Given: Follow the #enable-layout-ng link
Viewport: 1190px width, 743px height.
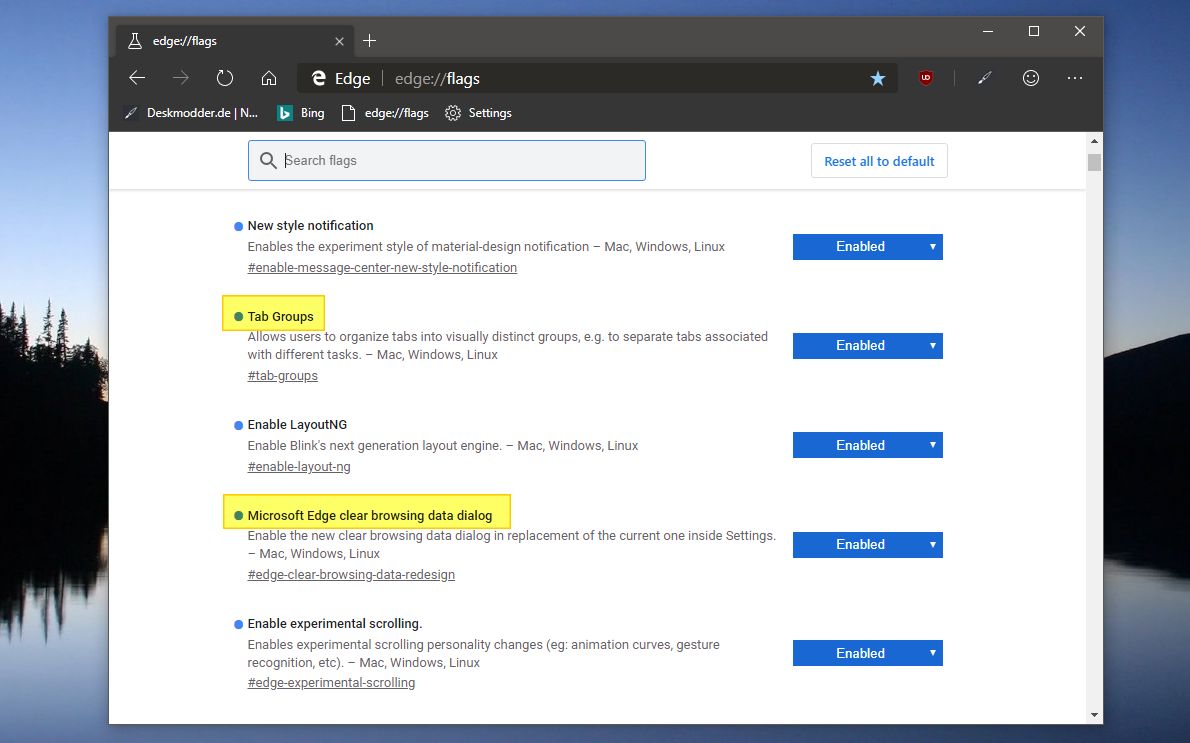Looking at the screenshot, I should [299, 467].
